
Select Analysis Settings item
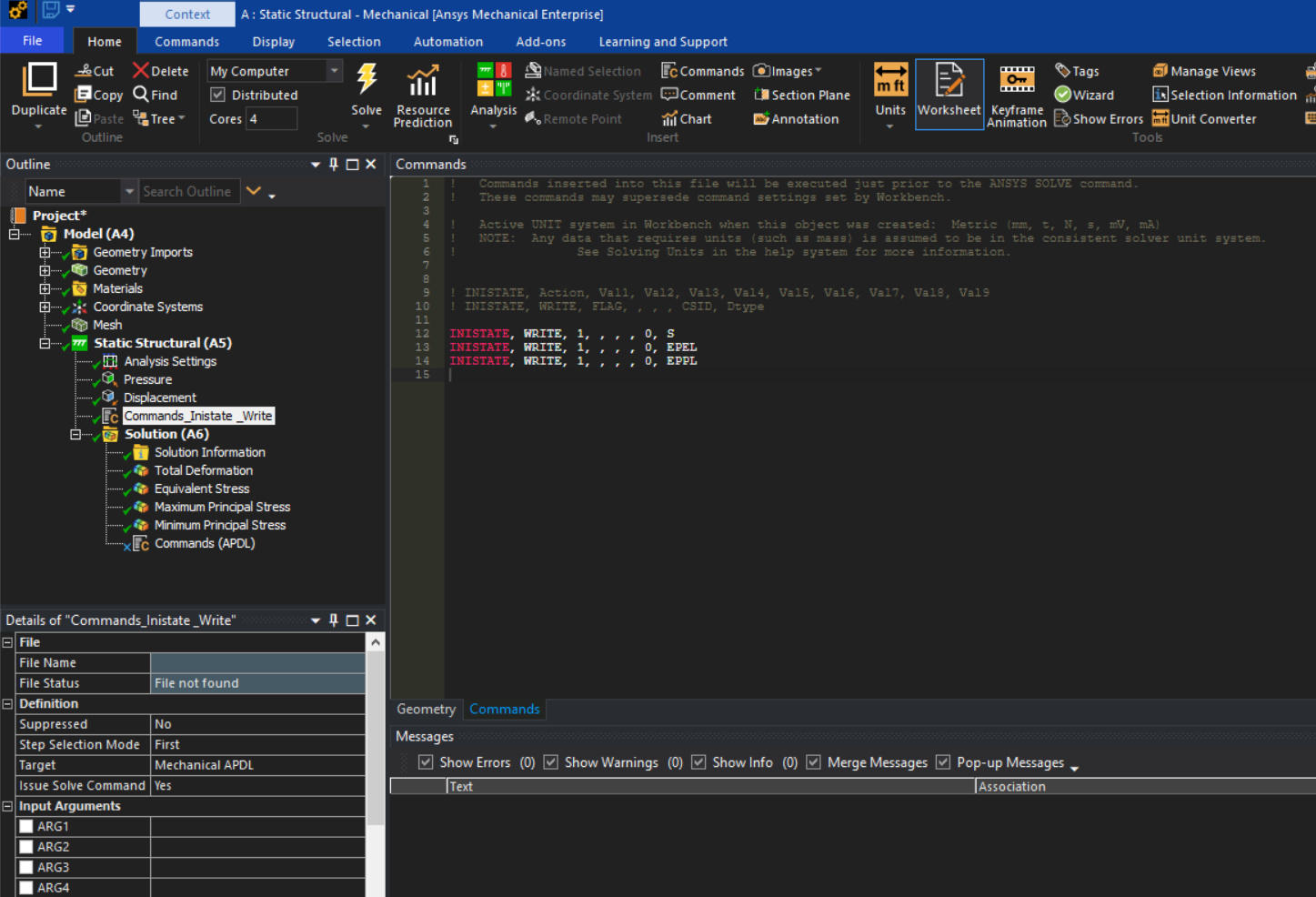tap(170, 361)
